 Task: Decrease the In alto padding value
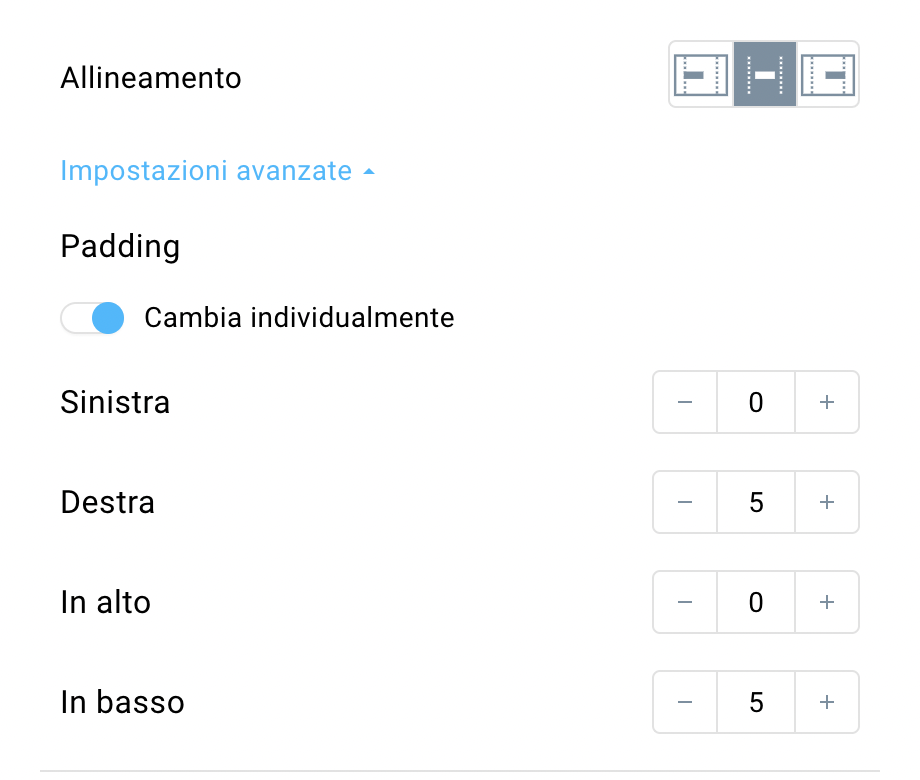point(685,602)
